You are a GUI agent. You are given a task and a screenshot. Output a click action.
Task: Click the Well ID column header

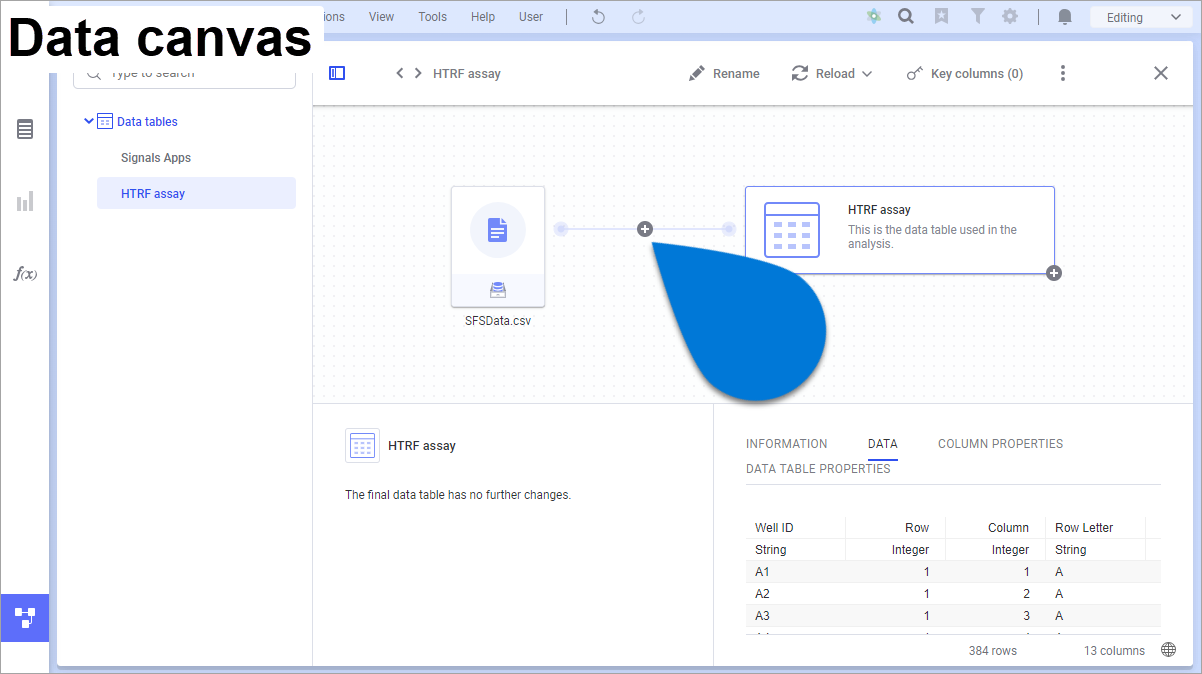[796, 527]
